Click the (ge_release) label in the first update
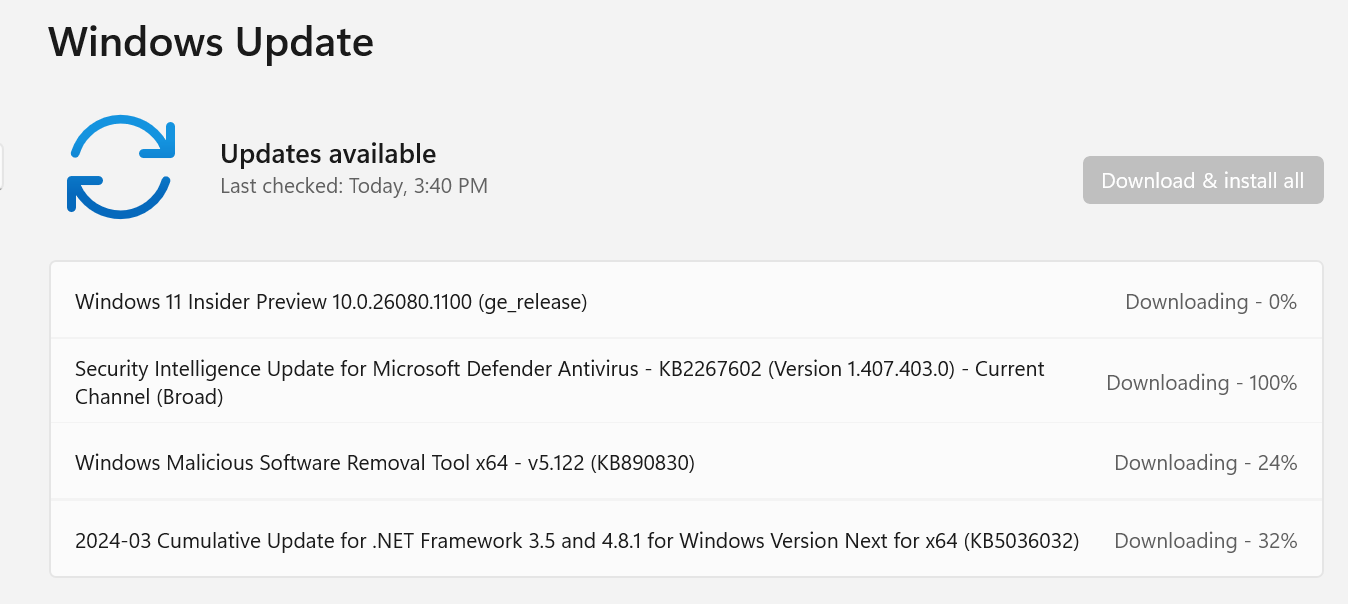This screenshot has width=1348, height=604. pos(532,301)
